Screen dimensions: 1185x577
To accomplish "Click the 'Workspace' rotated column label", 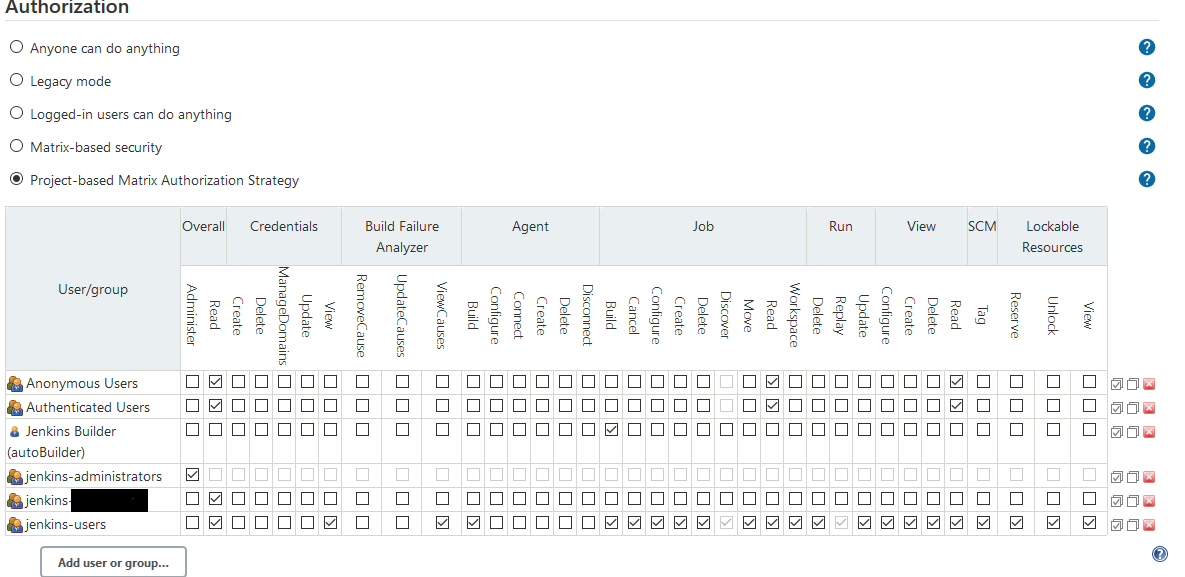I will (x=794, y=315).
